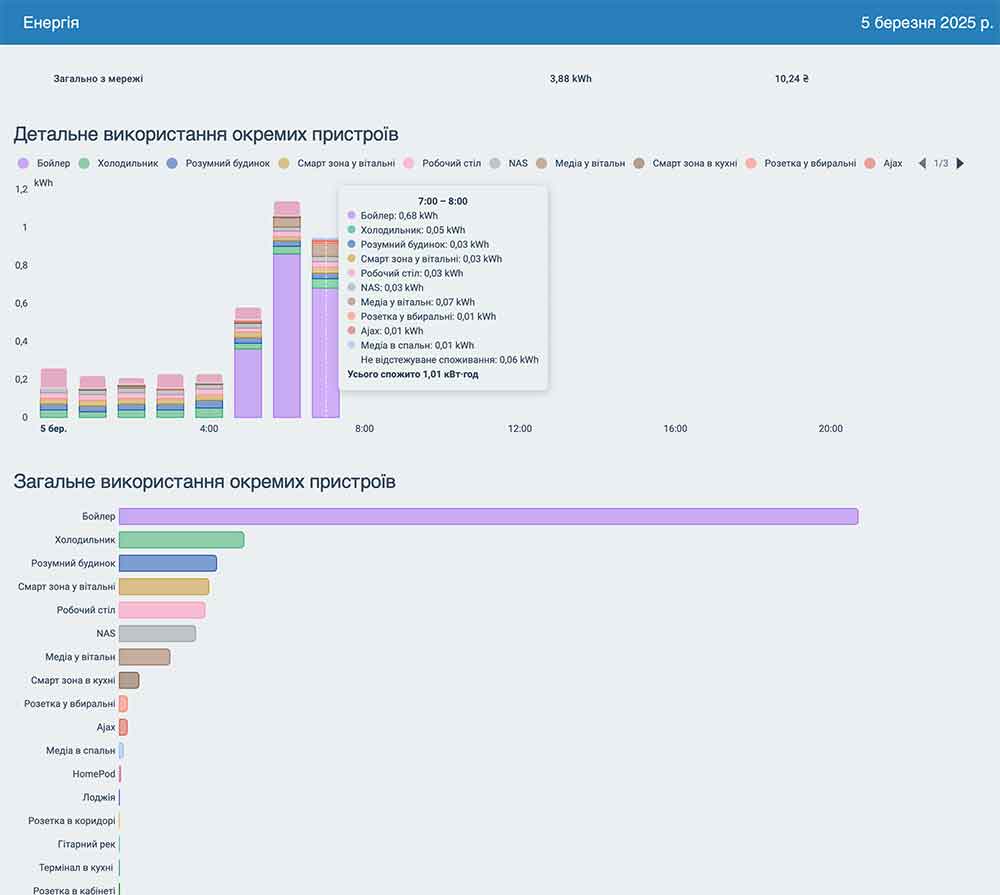Click the previous legend page arrow
This screenshot has height=895, width=1000.
(x=922, y=163)
